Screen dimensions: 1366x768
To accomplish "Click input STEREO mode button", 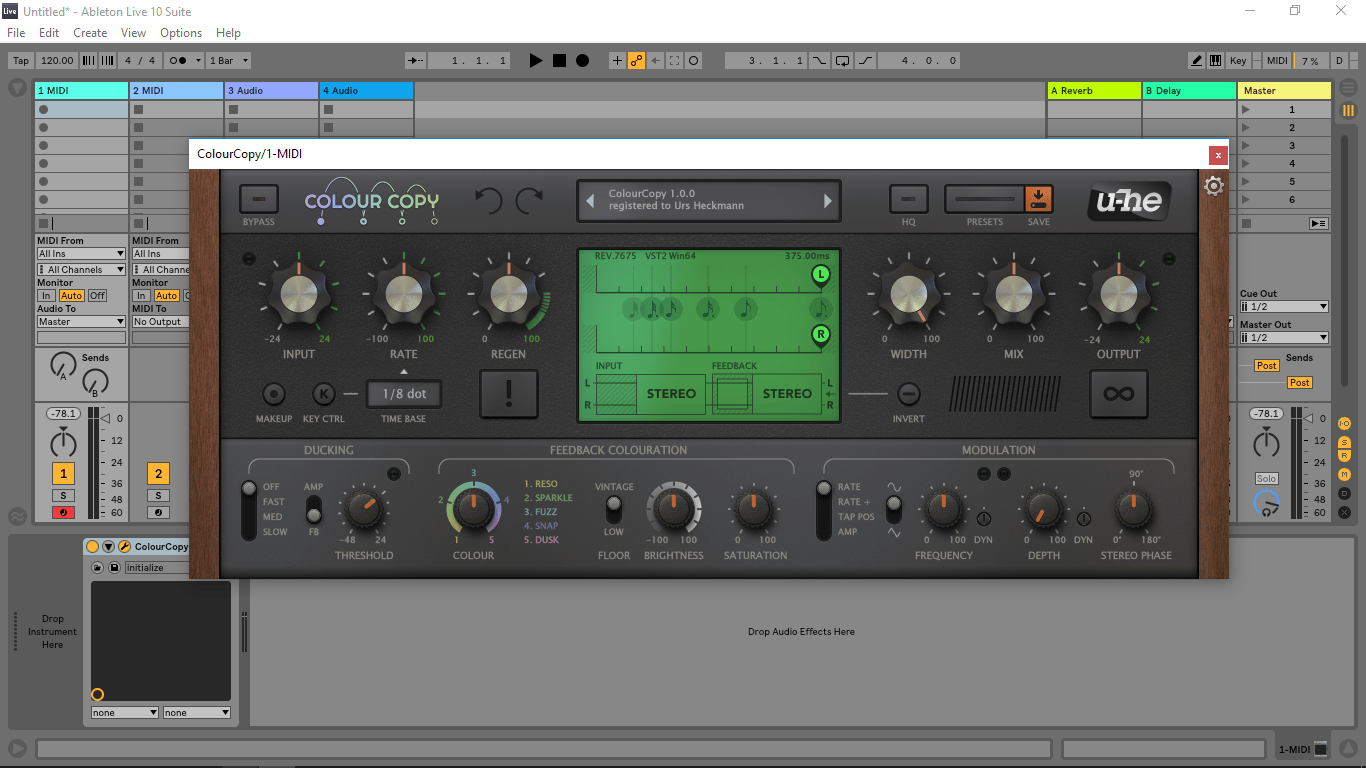I will pos(671,394).
